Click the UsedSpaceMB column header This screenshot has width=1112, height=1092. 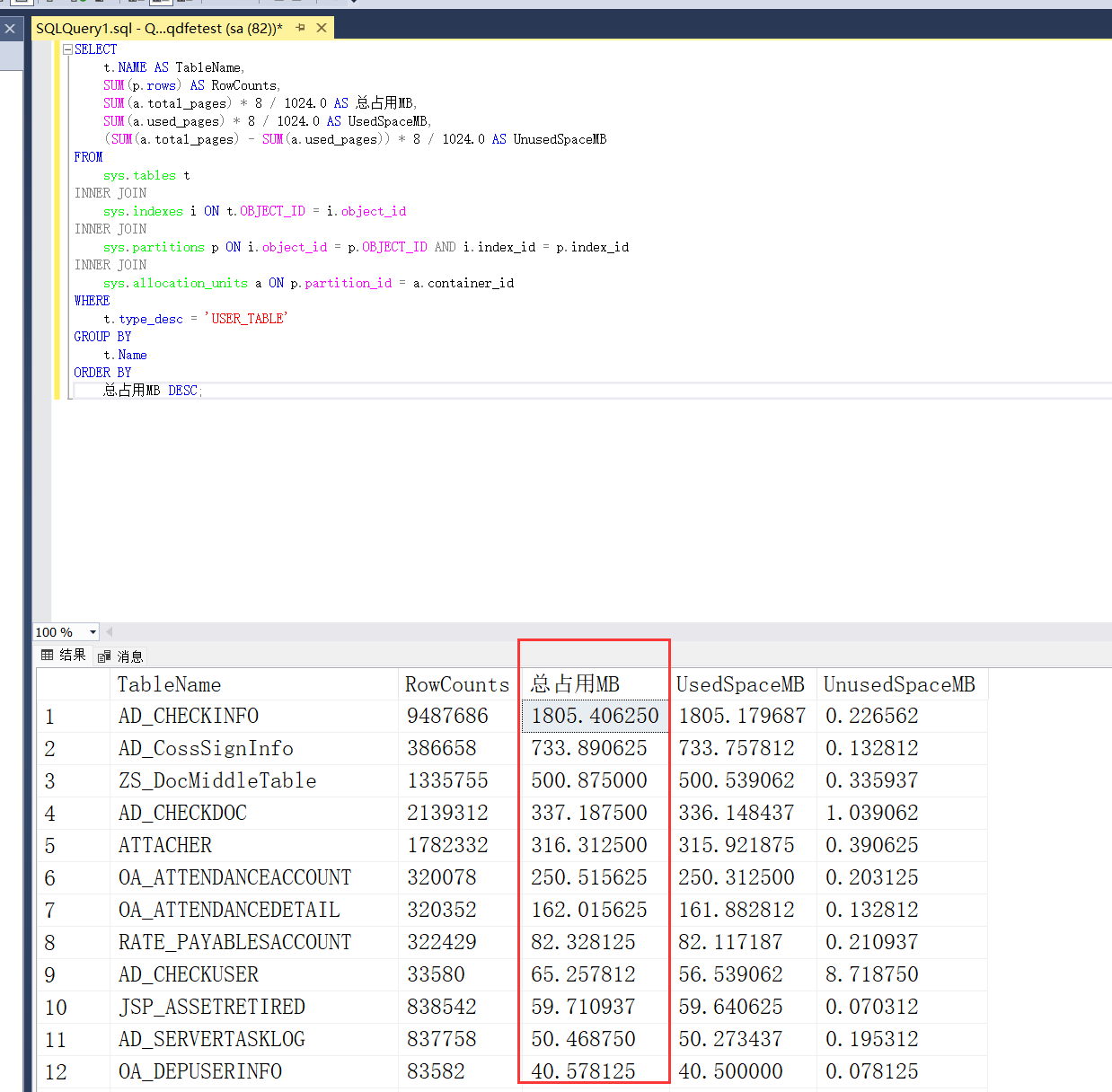coord(743,684)
